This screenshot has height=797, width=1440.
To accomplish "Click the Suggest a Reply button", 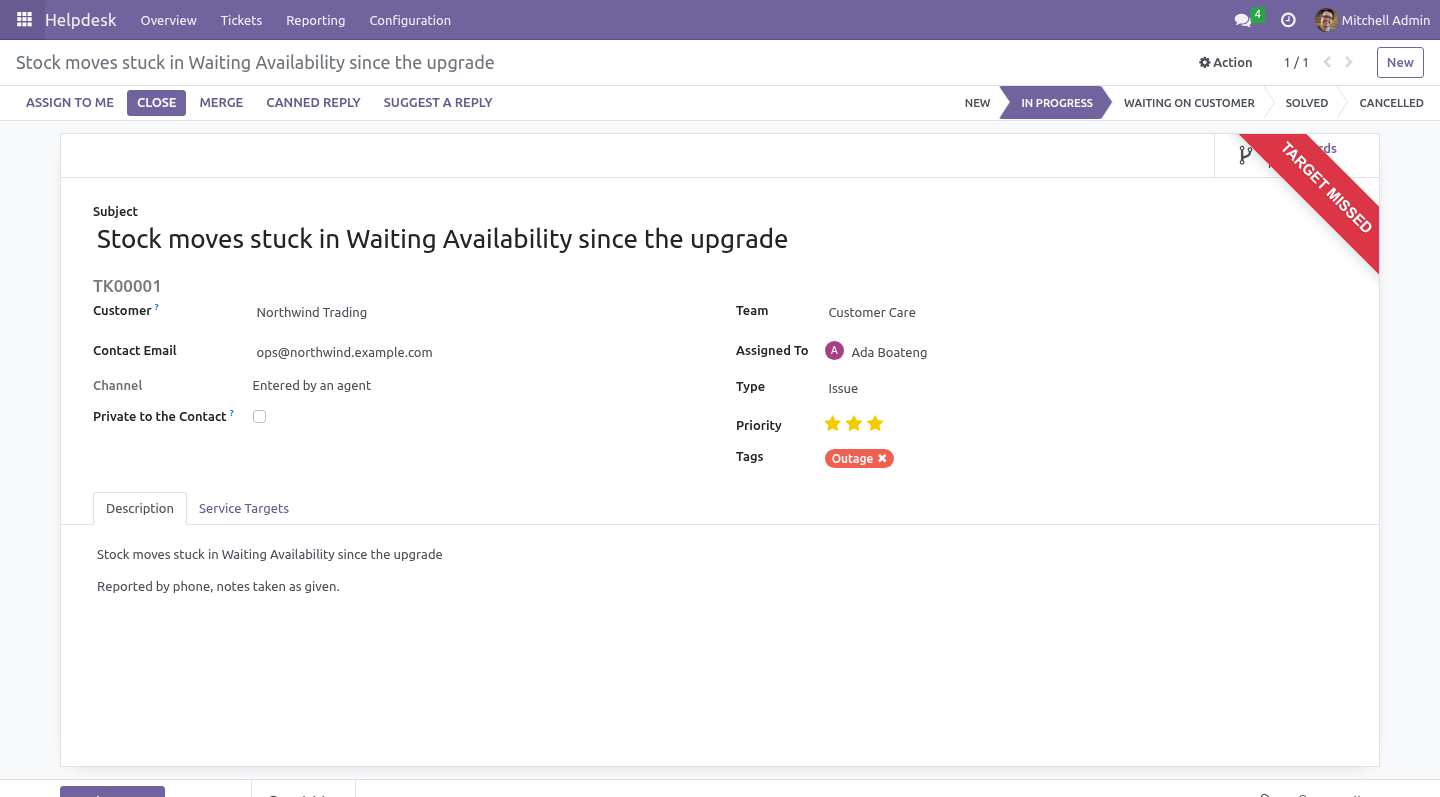I will click(438, 102).
